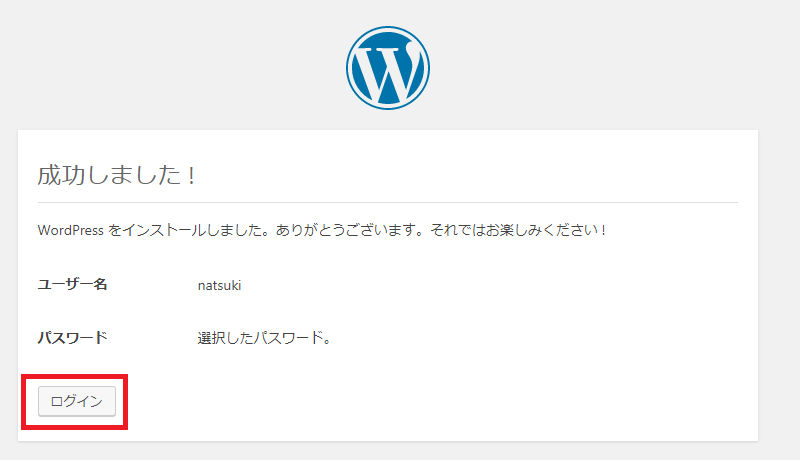Click the ありがとうございます phrase
Screen dimensions: 800x460
point(349,231)
